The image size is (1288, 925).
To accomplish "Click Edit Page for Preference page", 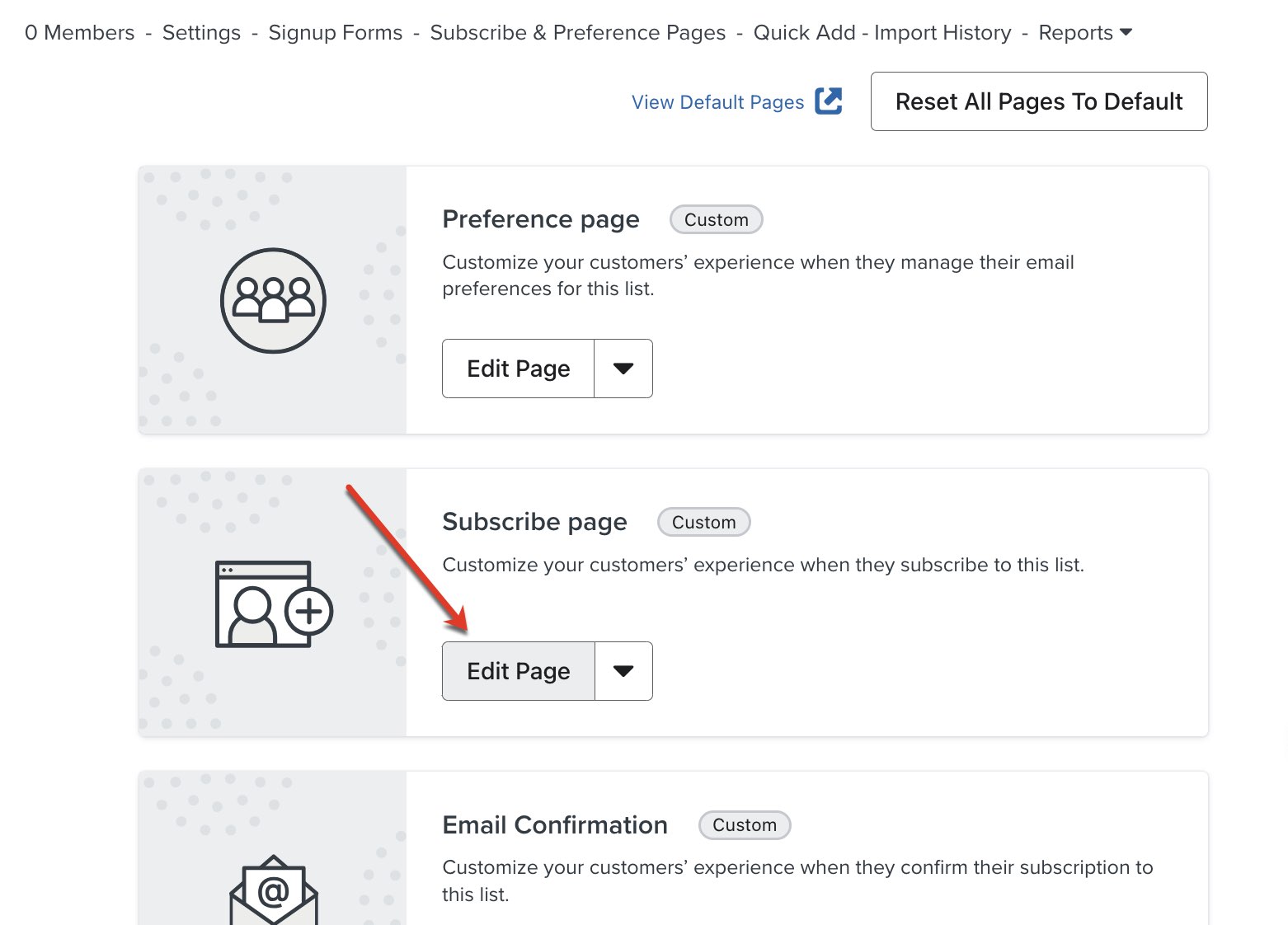I will coord(518,369).
